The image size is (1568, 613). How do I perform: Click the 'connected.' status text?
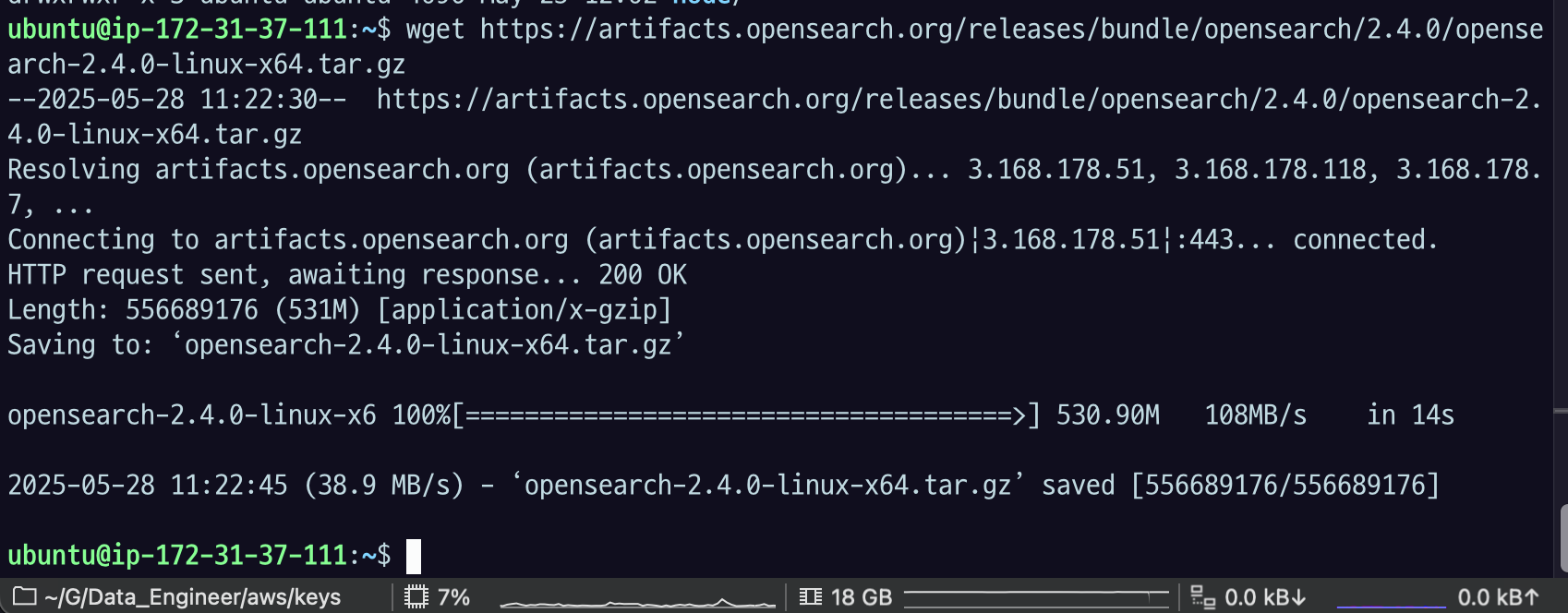(1365, 240)
